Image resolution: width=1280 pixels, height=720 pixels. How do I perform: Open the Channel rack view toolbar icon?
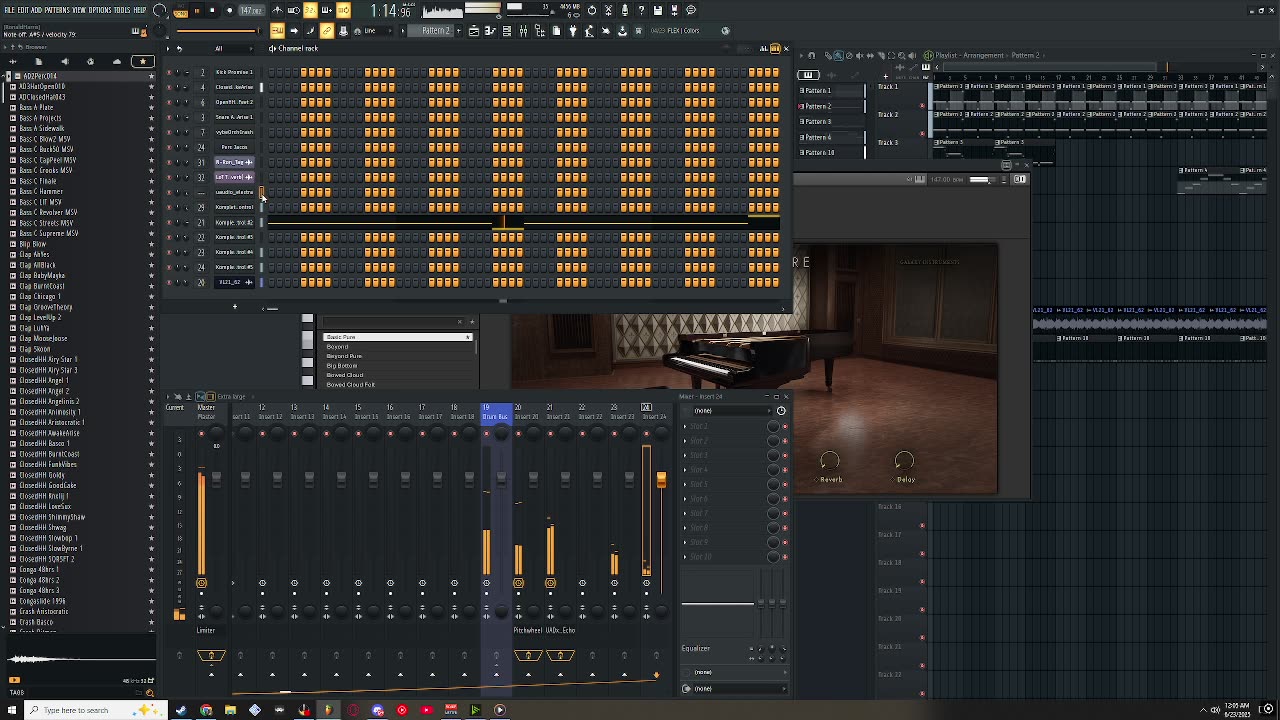(x=507, y=30)
